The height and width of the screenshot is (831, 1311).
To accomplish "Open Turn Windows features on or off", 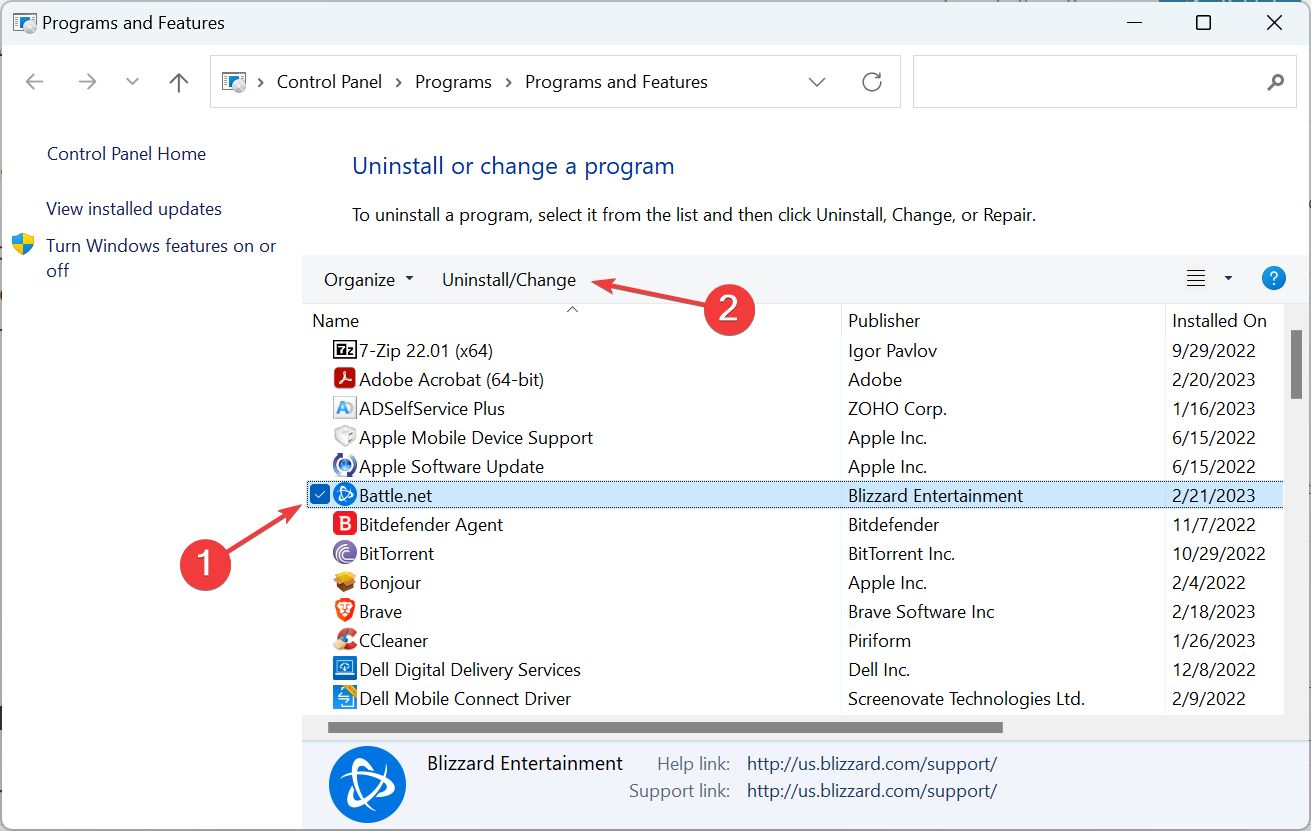I will 161,258.
